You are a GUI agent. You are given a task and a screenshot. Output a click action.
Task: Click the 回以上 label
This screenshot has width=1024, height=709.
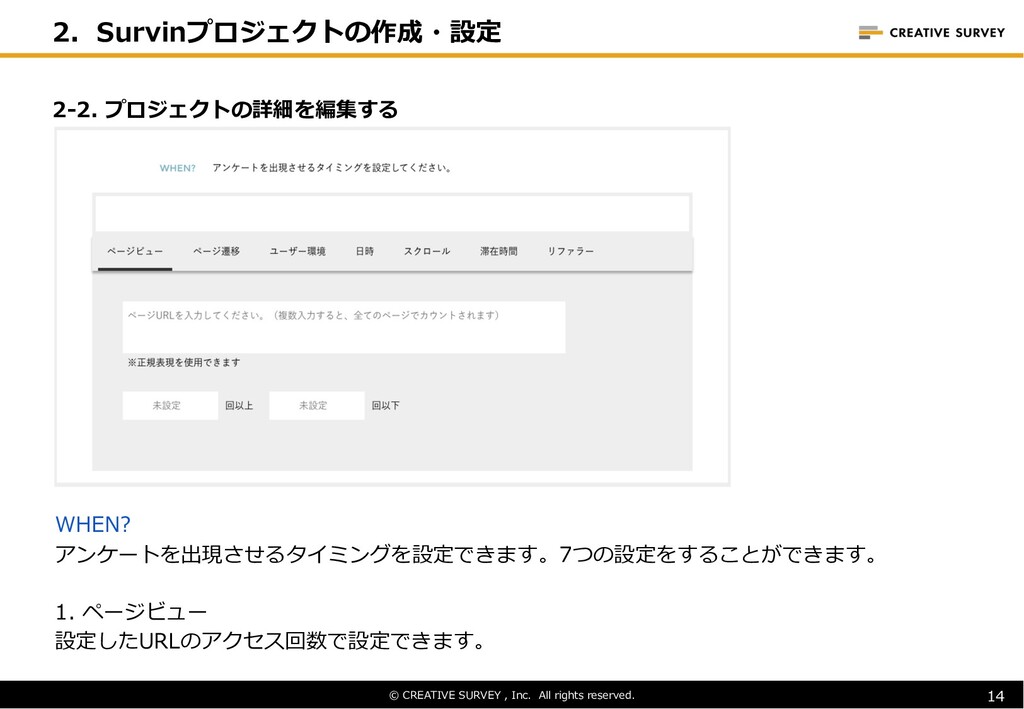[x=239, y=405]
